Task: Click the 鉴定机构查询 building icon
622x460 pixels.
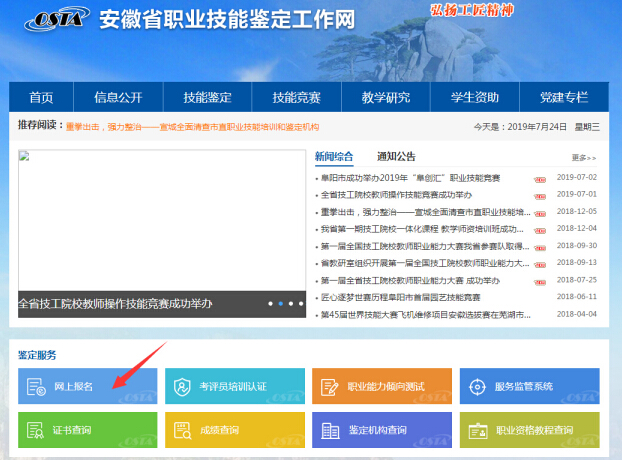Action: pos(330,431)
